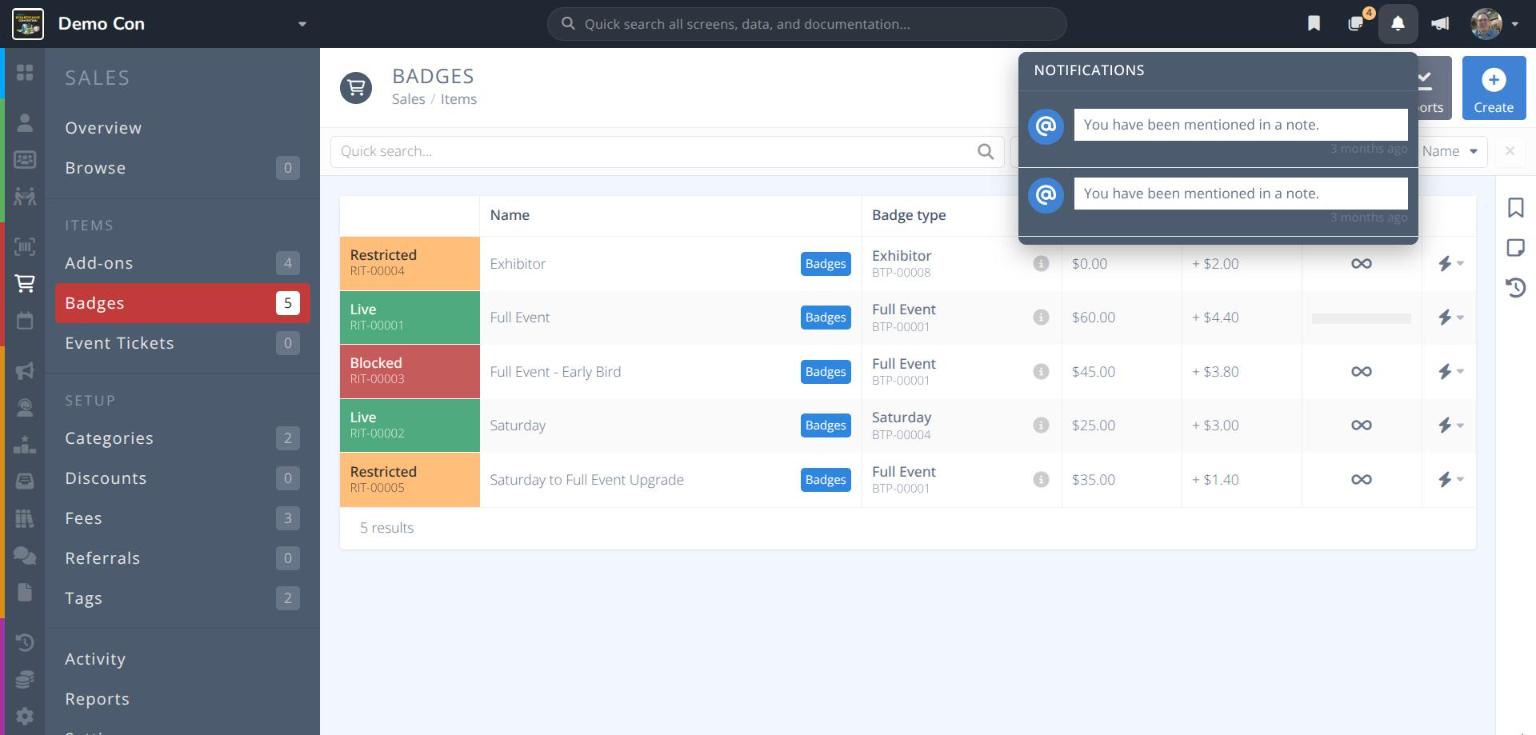Open the dashboard grid icon in left rail

click(x=25, y=73)
